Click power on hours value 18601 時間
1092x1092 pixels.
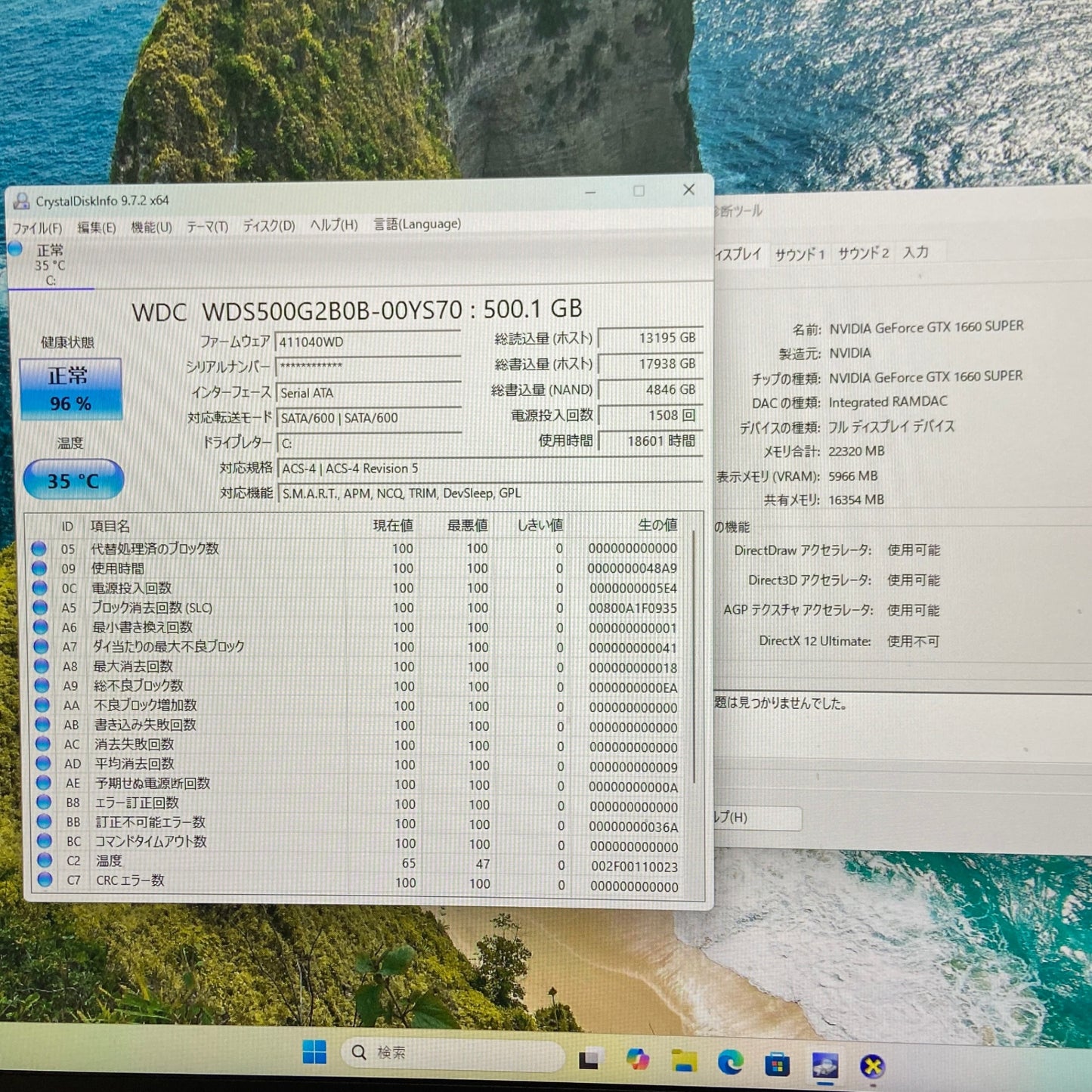650,441
